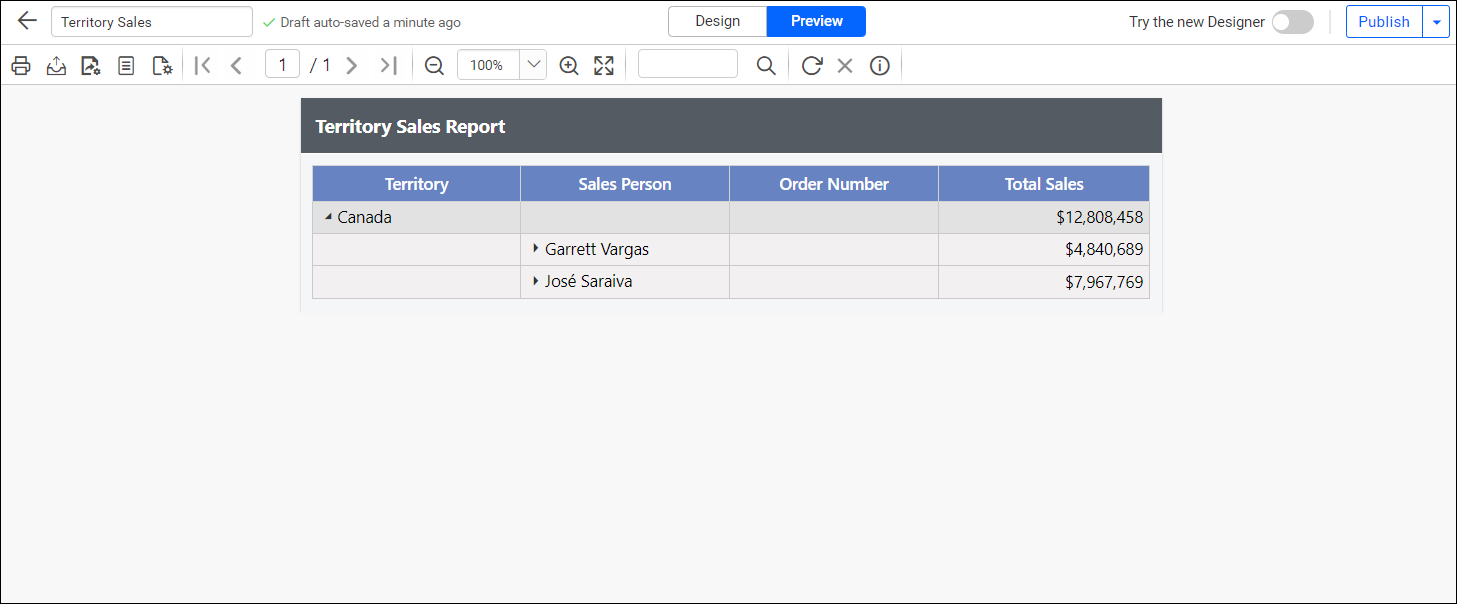Select the zoom in icon
Screen dimensions: 1457x604
pyautogui.click(x=568, y=64)
